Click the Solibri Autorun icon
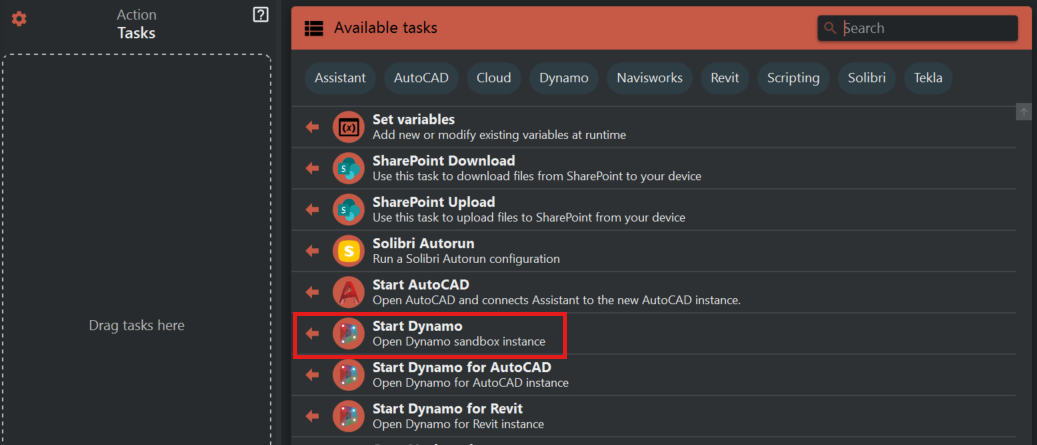 point(349,251)
